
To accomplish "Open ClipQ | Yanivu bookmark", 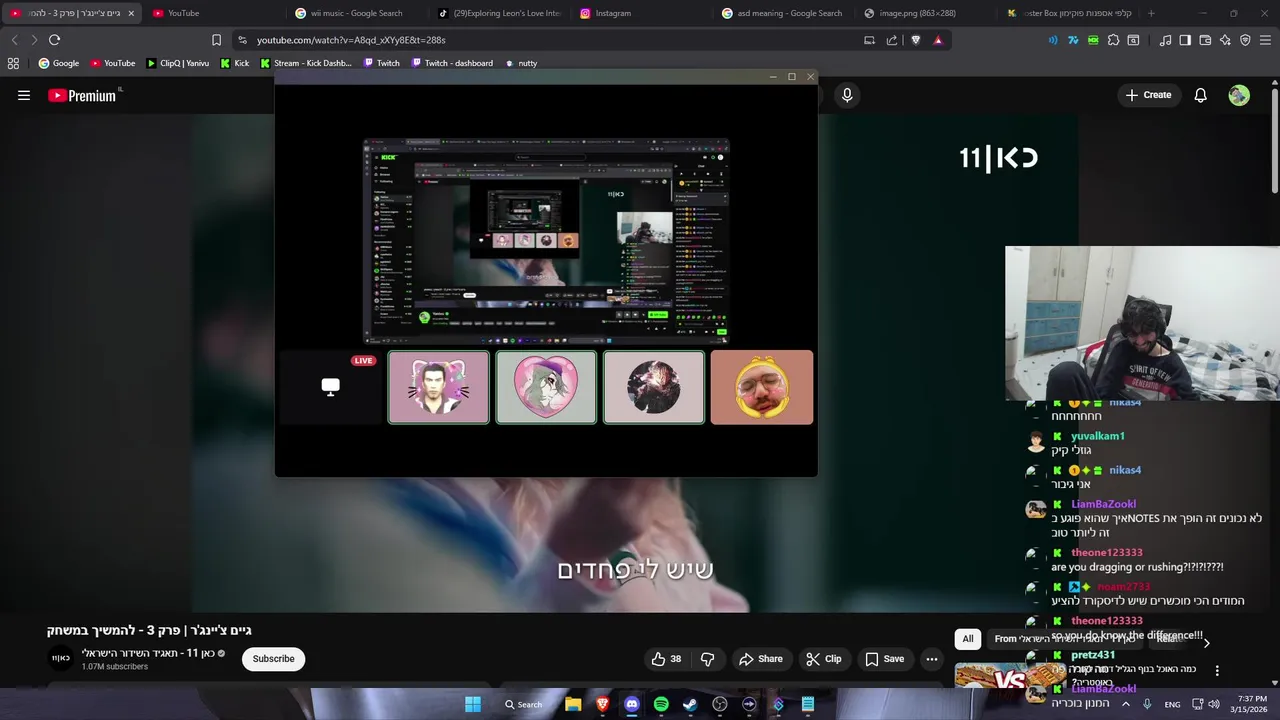I will click(x=178, y=63).
